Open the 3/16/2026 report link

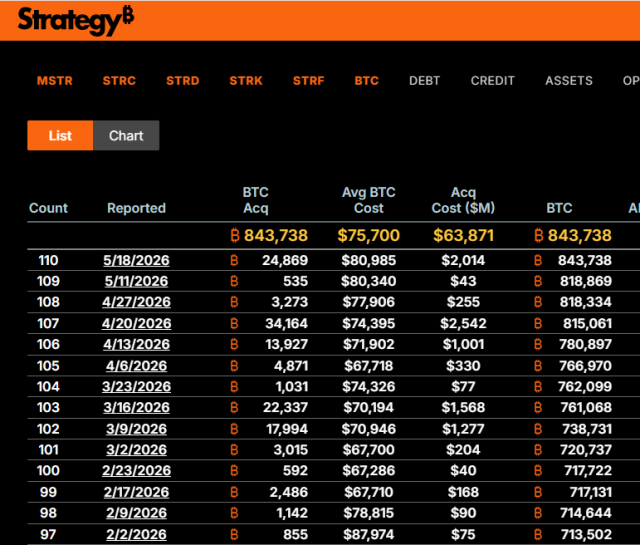click(136, 407)
